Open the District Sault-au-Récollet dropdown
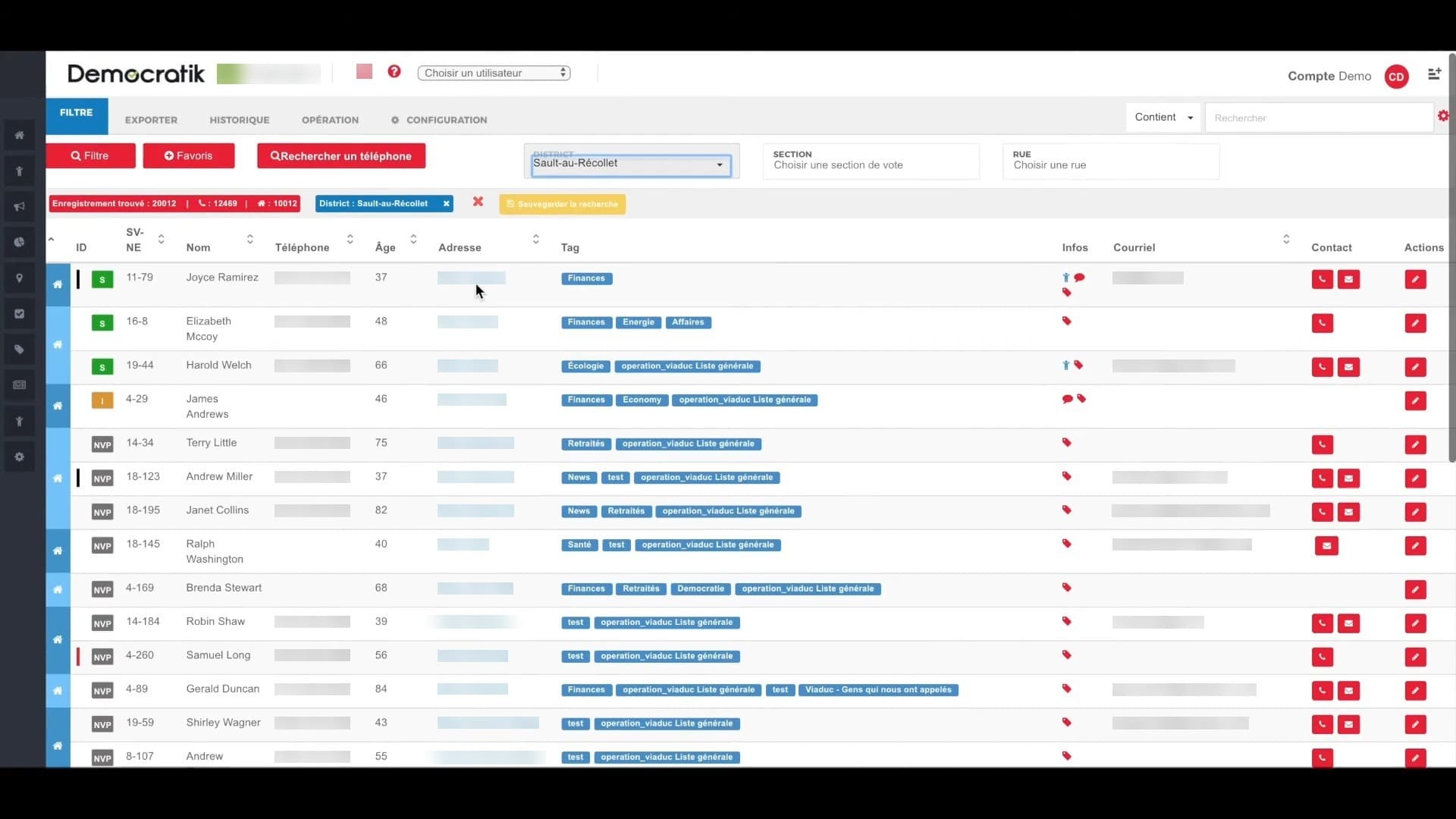The width and height of the screenshot is (1456, 819). point(631,165)
